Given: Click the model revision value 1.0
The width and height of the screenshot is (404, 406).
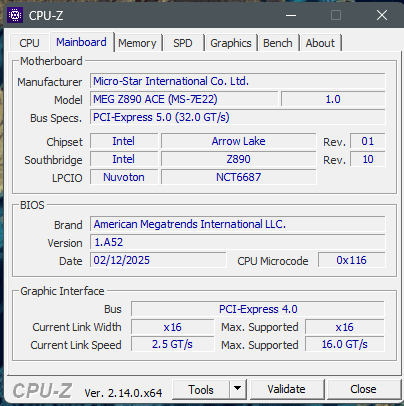Looking at the screenshot, I should point(333,99).
